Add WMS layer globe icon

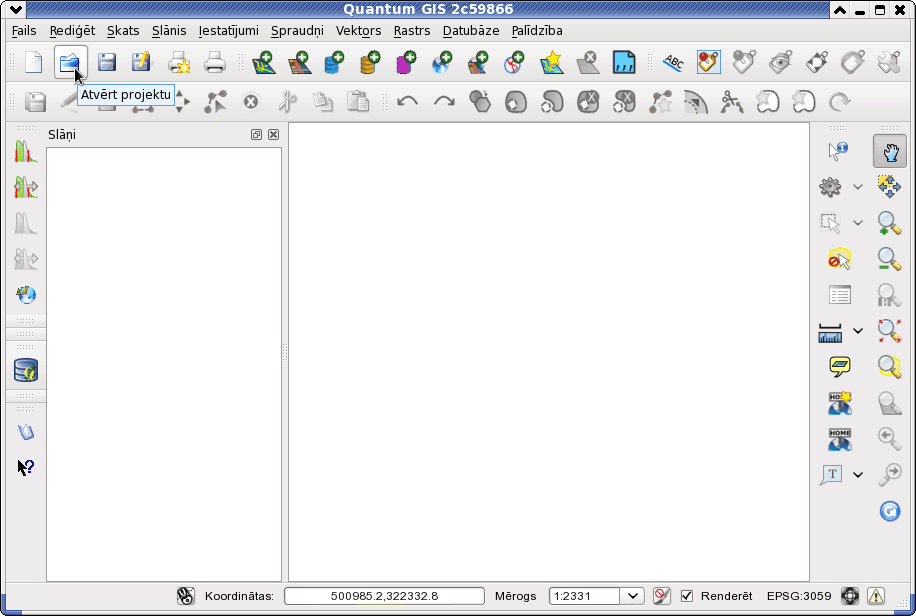[442, 62]
